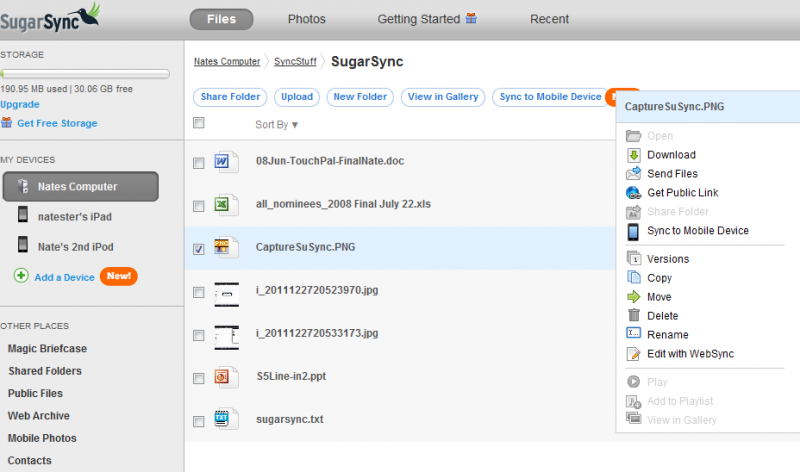Click the Sync to Mobile Device toolbar button
This screenshot has width=800, height=472.
[551, 97]
